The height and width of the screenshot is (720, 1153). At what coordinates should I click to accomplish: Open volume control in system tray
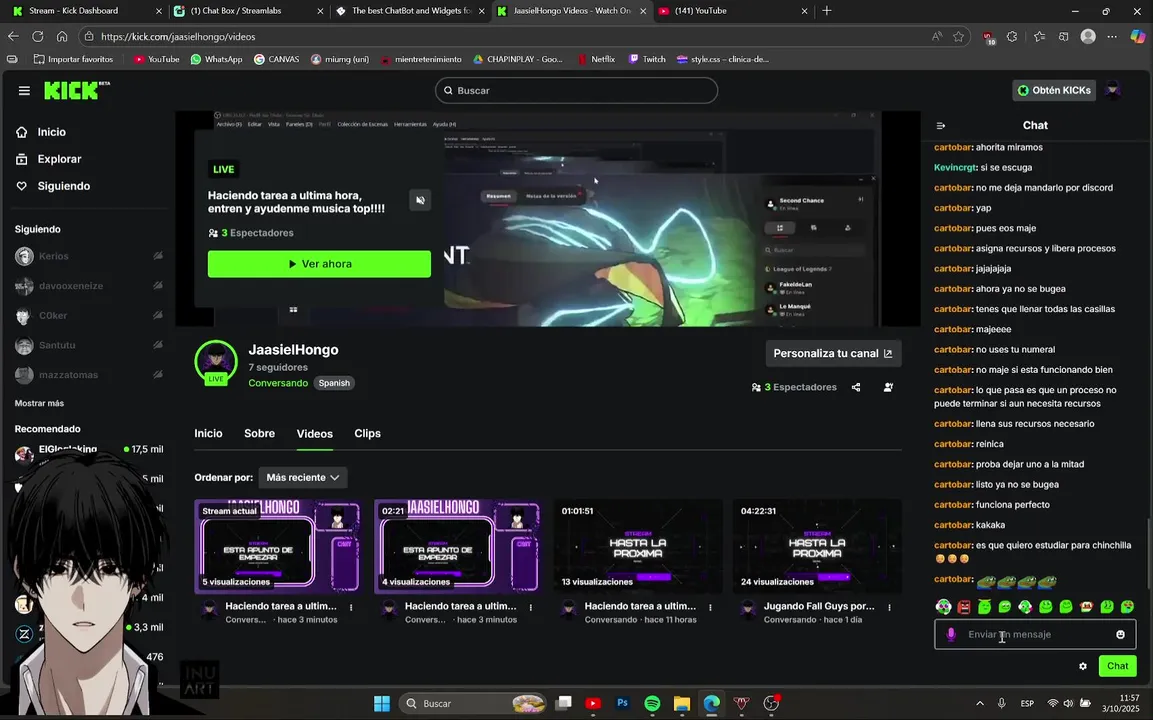1068,704
